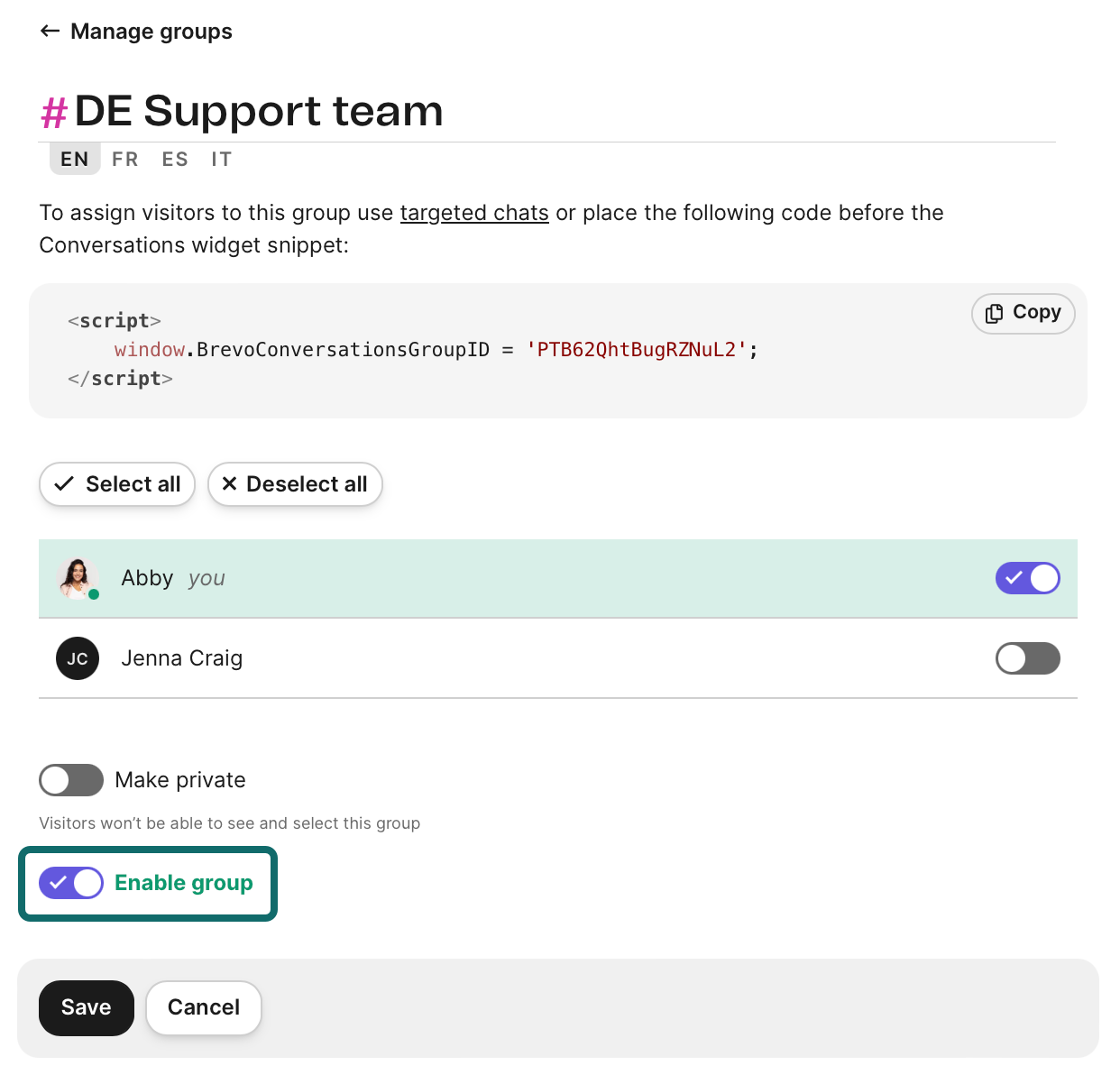Click the back arrow beside Manage groups
Viewport: 1120px width, 1075px height.
pos(50,31)
